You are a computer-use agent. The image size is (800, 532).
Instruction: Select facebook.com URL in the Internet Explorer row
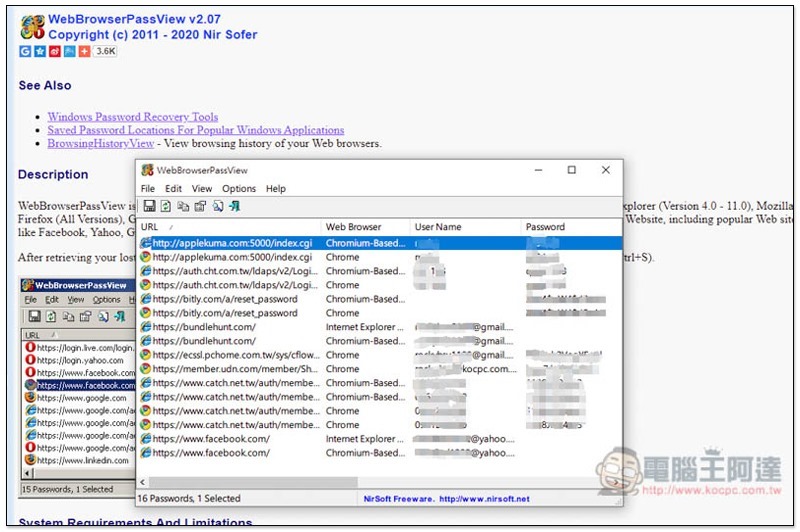pyautogui.click(x=211, y=439)
